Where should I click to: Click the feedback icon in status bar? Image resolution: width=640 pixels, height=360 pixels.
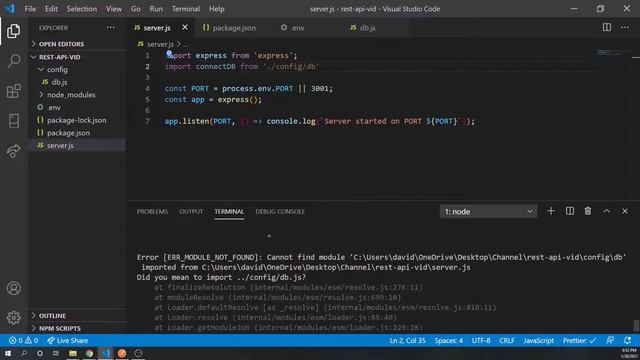click(x=610, y=340)
